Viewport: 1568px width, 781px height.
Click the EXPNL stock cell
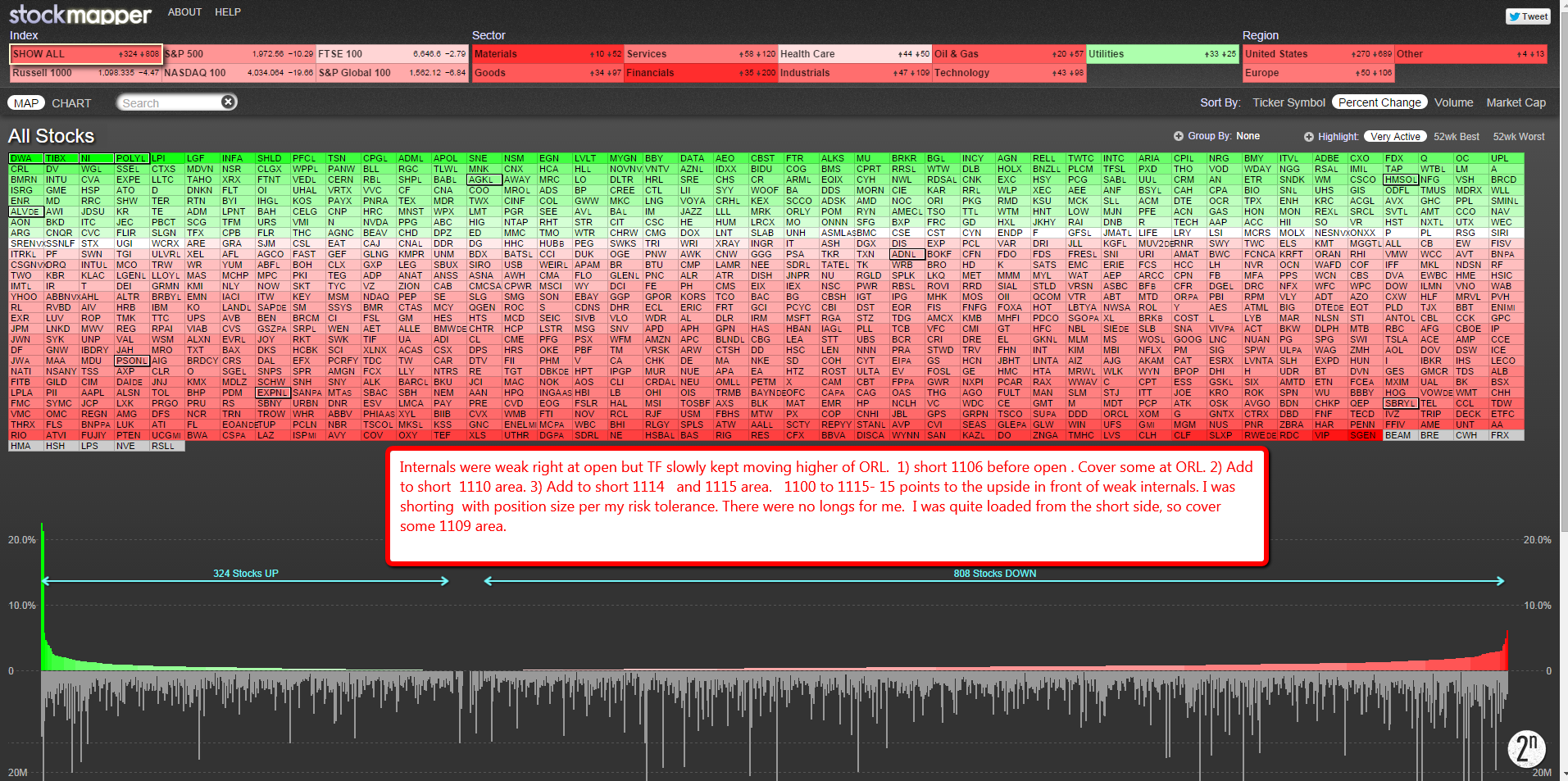(273, 393)
